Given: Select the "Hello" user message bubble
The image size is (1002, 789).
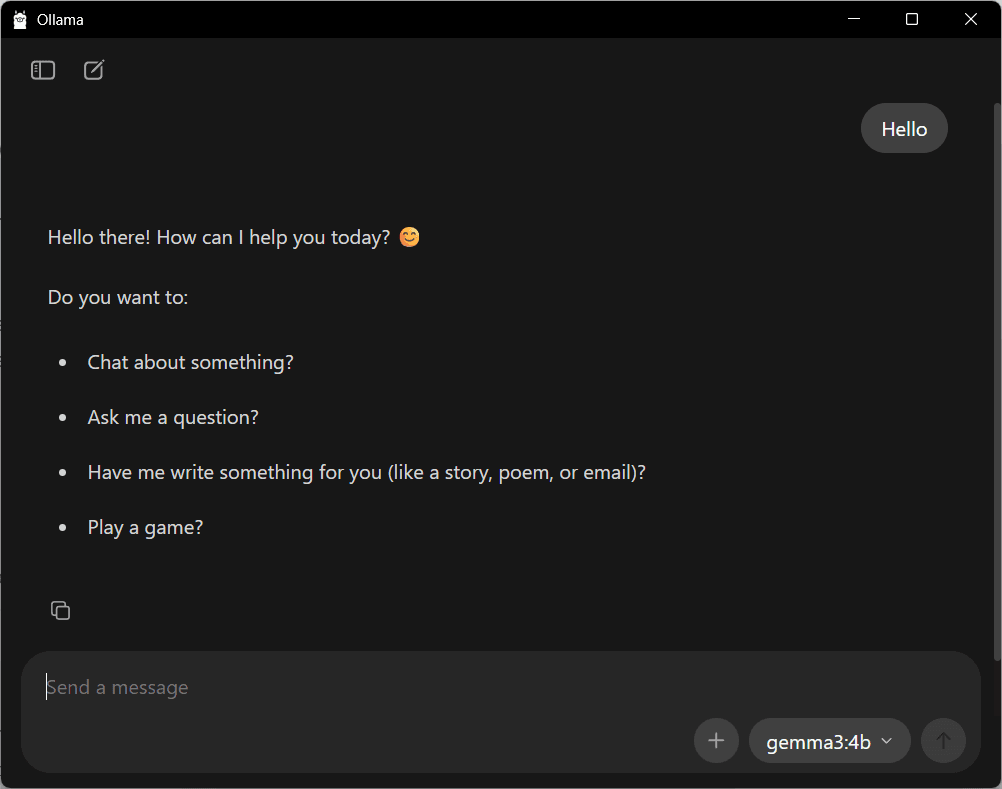Looking at the screenshot, I should (904, 129).
